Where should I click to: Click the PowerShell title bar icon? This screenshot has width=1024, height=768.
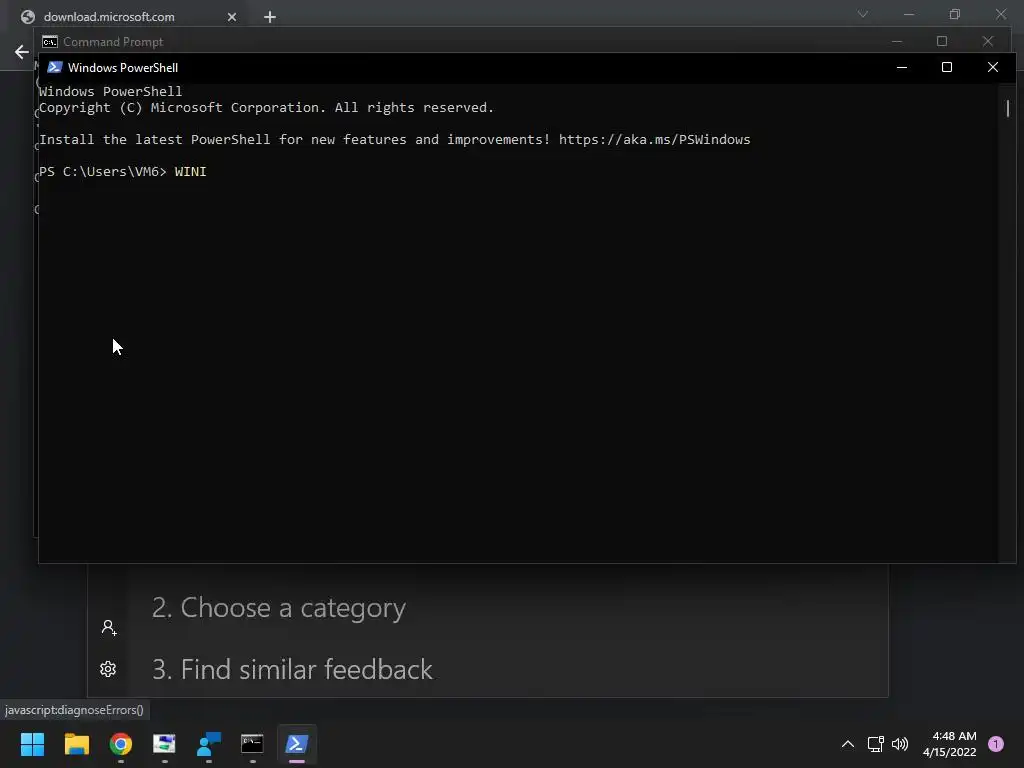(55, 67)
